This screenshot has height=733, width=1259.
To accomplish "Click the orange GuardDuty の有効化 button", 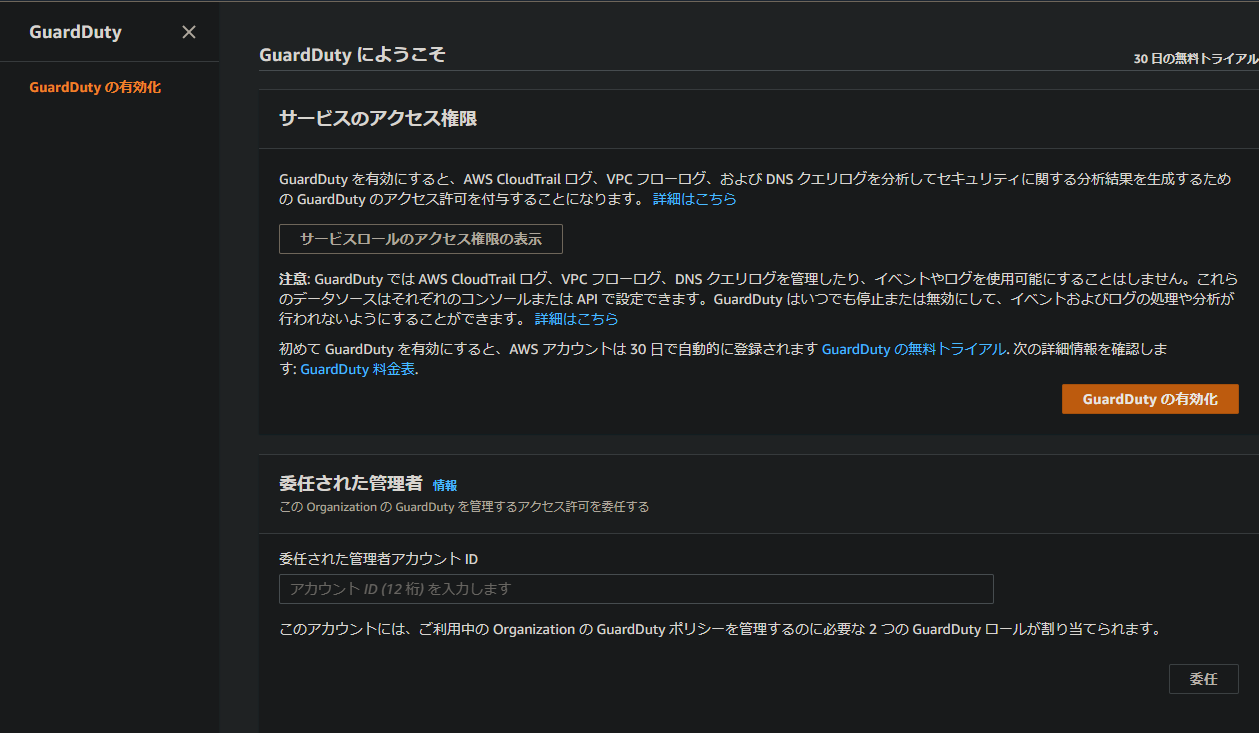I will [x=1150, y=399].
